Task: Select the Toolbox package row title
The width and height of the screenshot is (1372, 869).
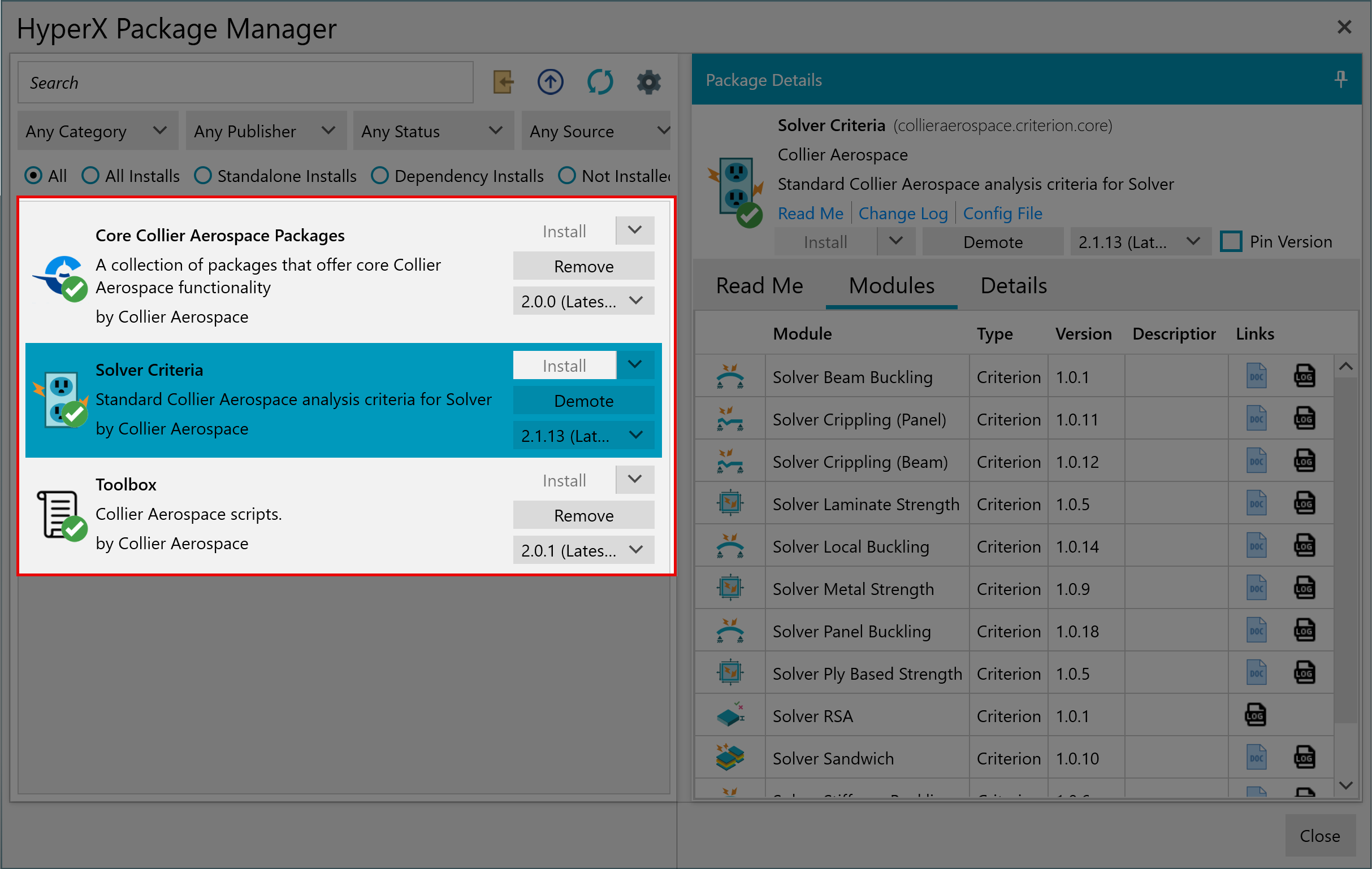Action: [125, 484]
